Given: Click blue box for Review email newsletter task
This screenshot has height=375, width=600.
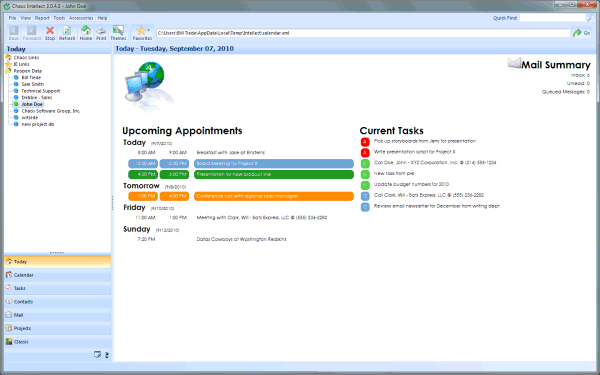Looking at the screenshot, I should tap(365, 207).
